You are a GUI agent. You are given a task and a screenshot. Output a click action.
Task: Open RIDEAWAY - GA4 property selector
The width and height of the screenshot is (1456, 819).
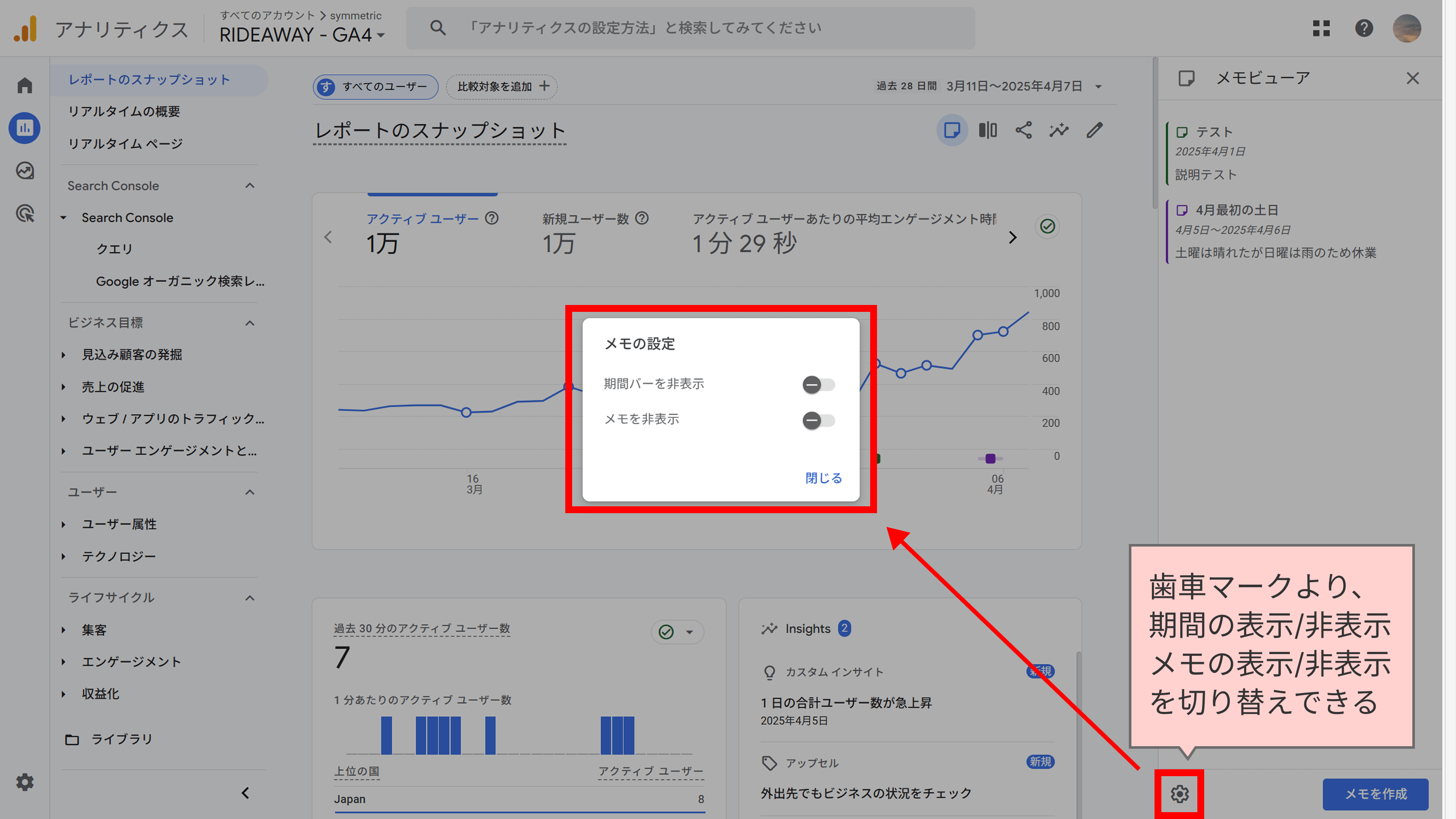click(302, 35)
